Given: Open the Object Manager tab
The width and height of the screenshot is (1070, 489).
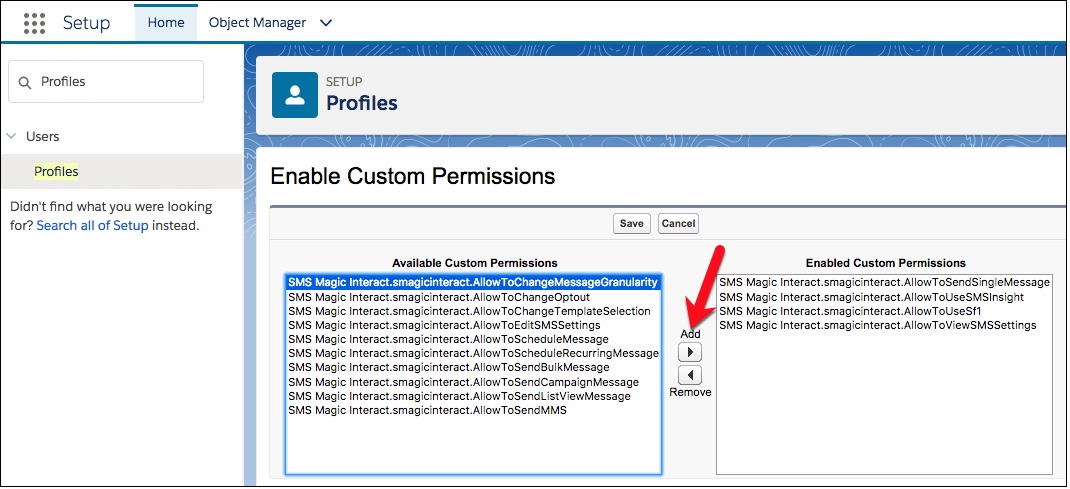Looking at the screenshot, I should (257, 23).
